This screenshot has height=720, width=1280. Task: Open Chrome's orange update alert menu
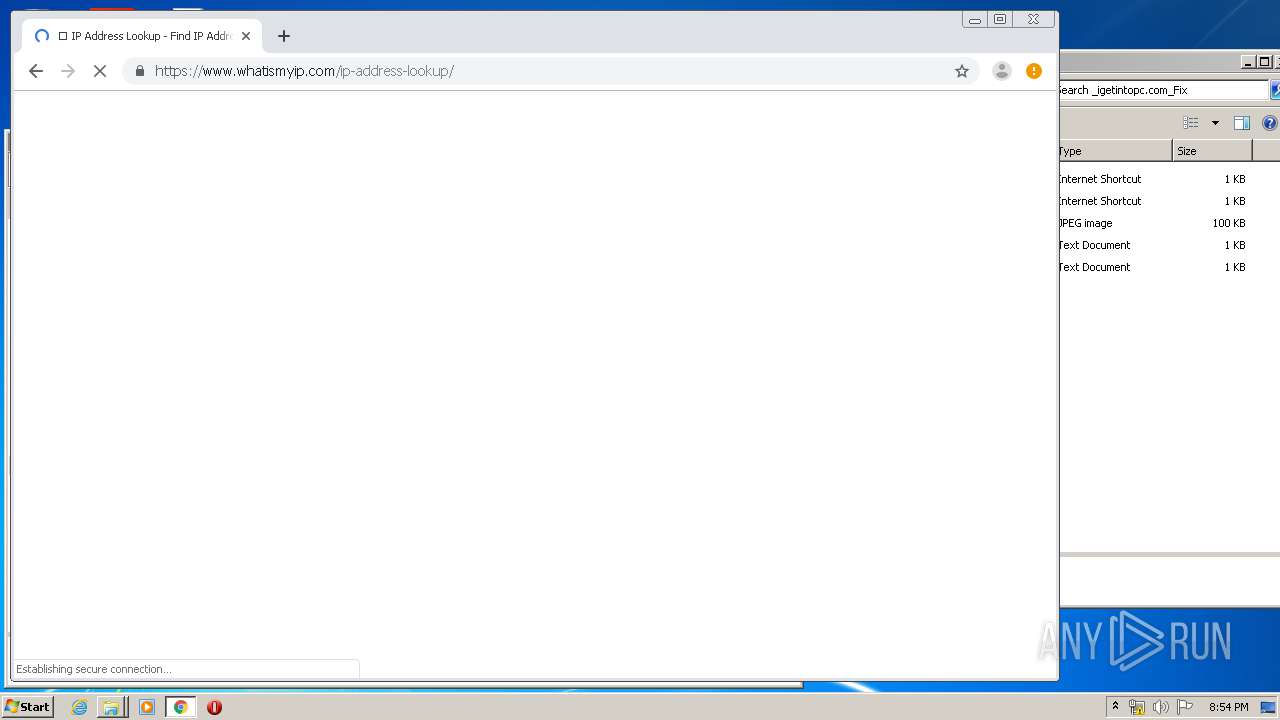[x=1034, y=71]
